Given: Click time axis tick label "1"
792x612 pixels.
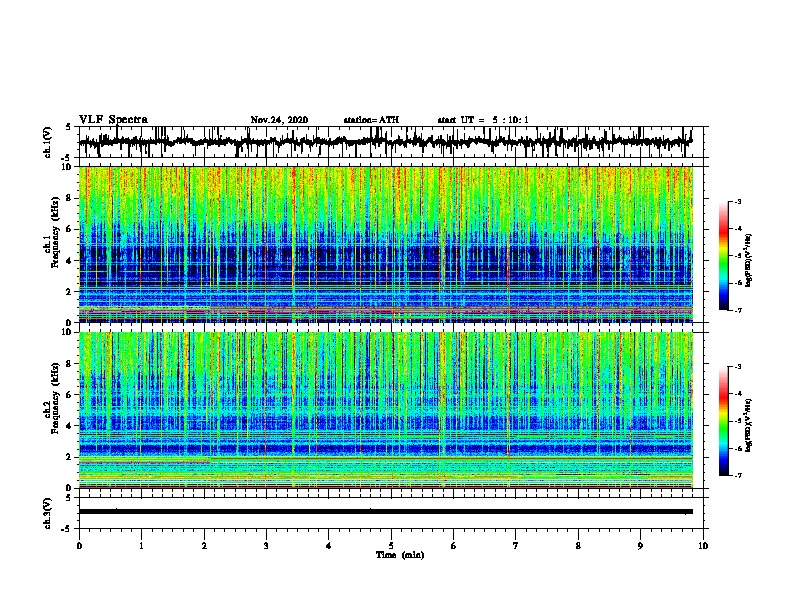Looking at the screenshot, I should [x=141, y=546].
